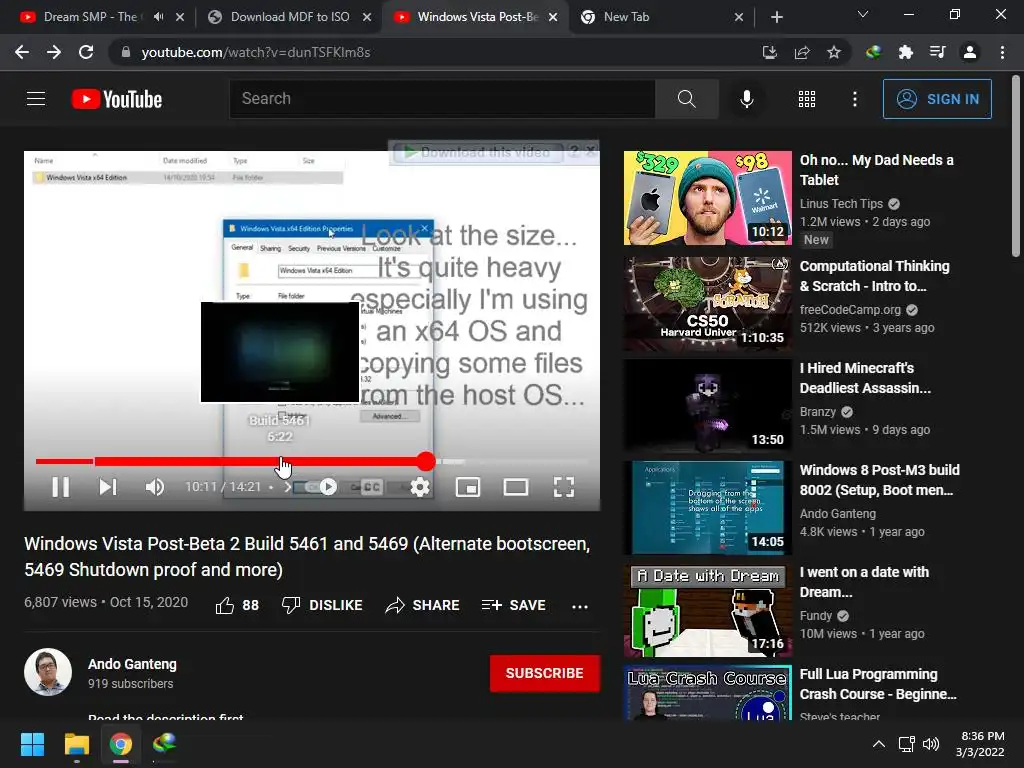
Task: Open YouTube settings three-dot menu
Action: (x=854, y=99)
